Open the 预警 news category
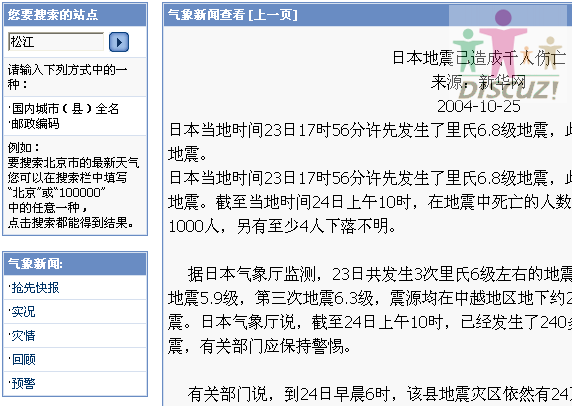Screen dimensions: 572x406 pos(23,383)
